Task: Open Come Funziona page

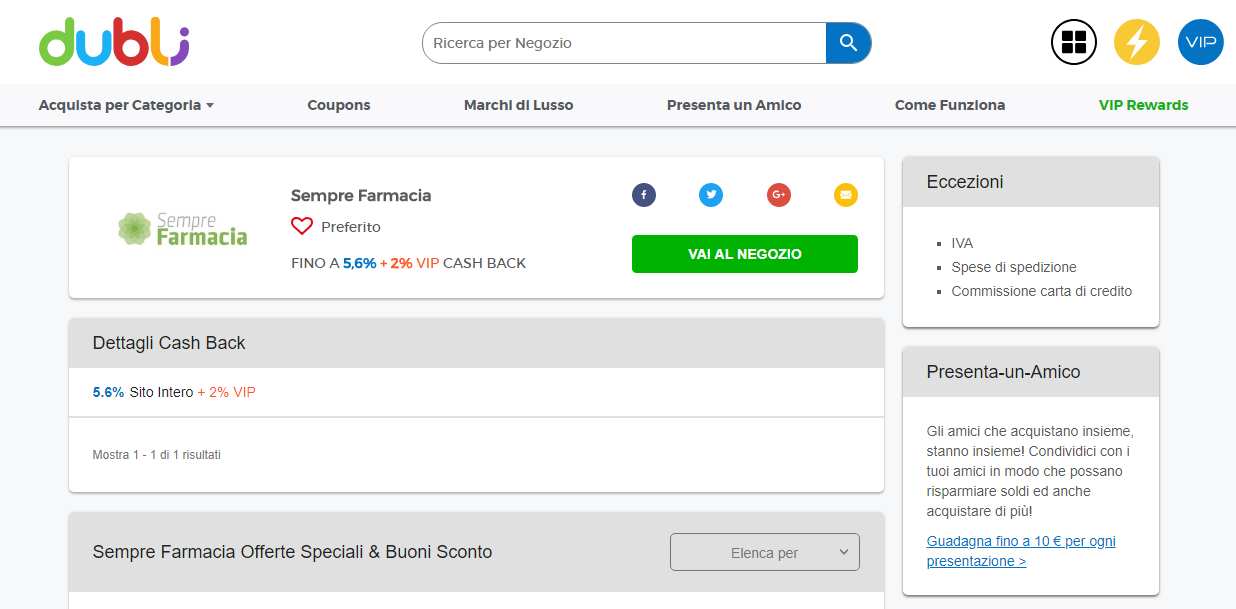Action: pyautogui.click(x=950, y=105)
